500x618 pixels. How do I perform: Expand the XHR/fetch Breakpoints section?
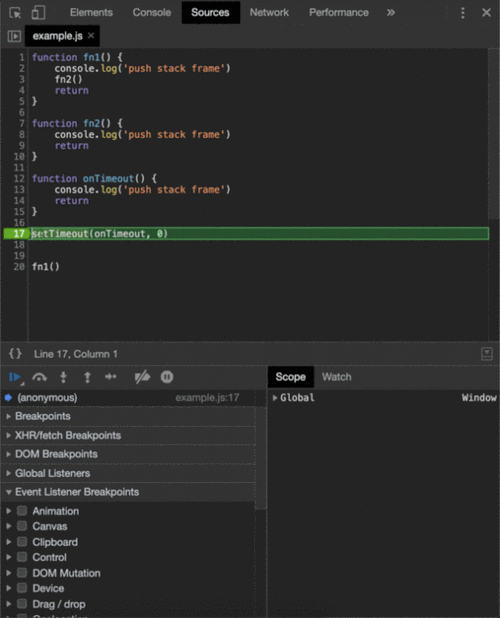[x=128, y=435]
